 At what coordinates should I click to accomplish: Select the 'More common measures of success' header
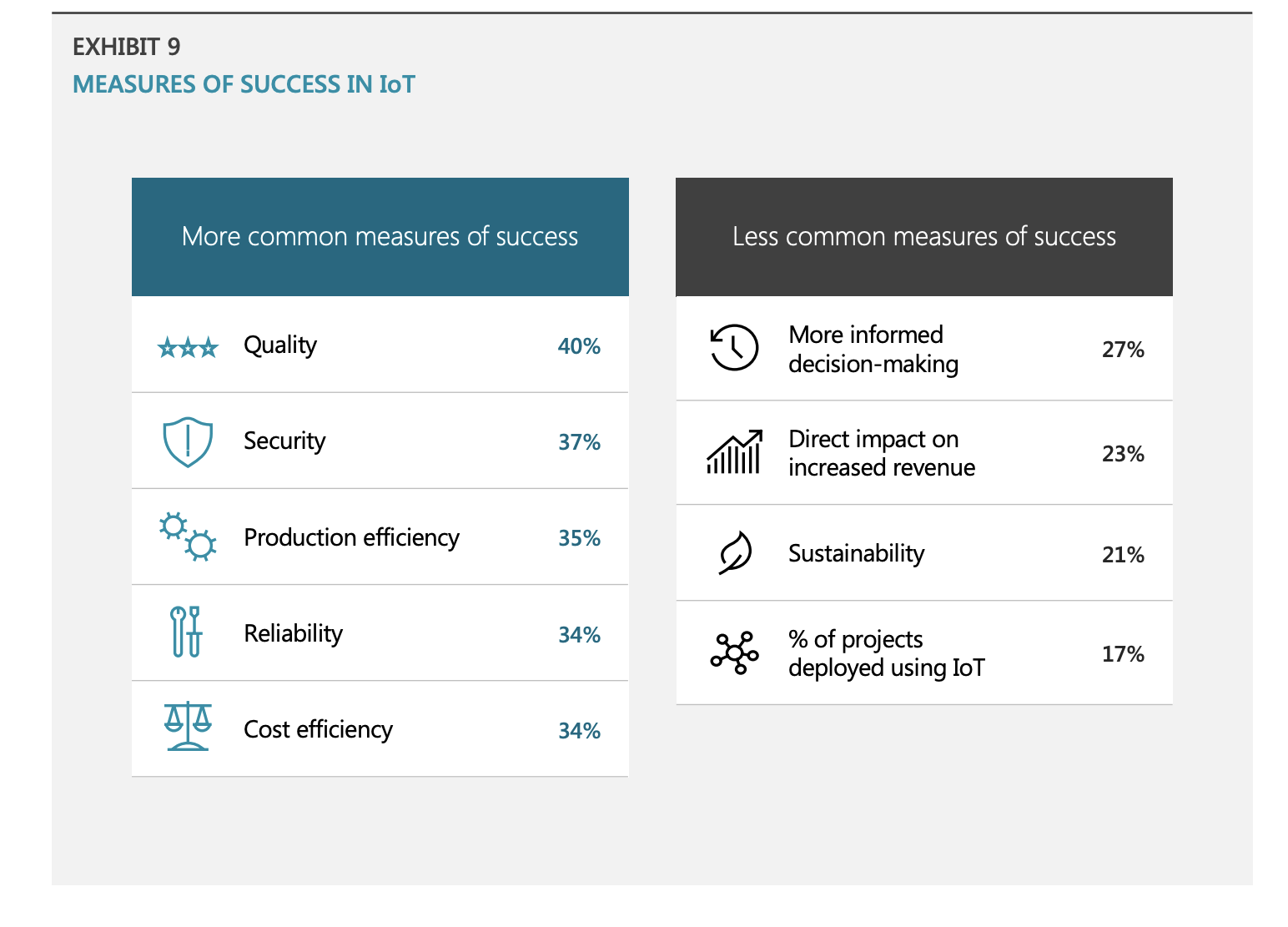click(x=380, y=237)
